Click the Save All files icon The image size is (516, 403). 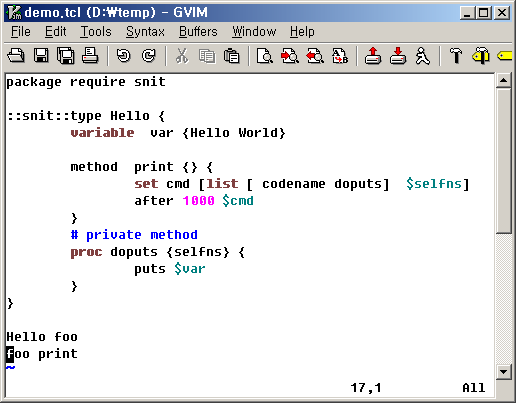pos(65,55)
